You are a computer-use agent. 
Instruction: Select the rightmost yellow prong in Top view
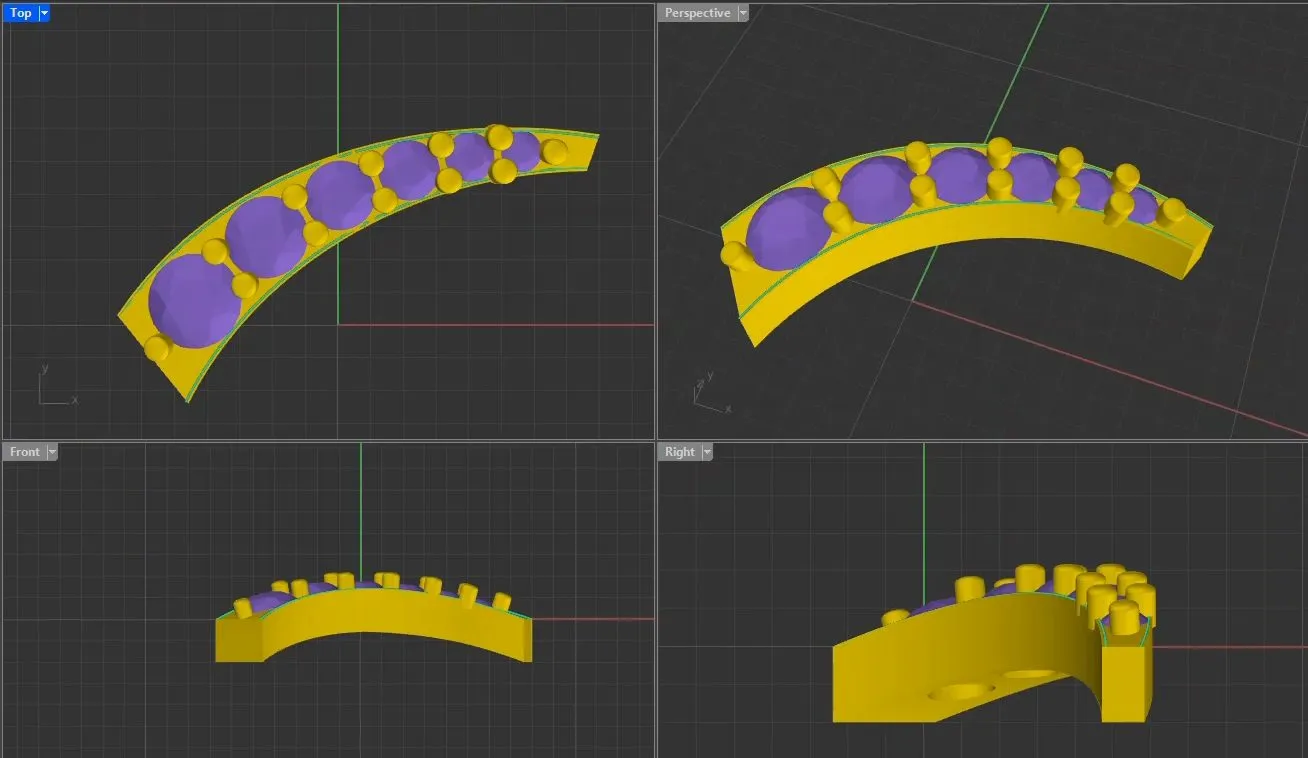pos(554,152)
